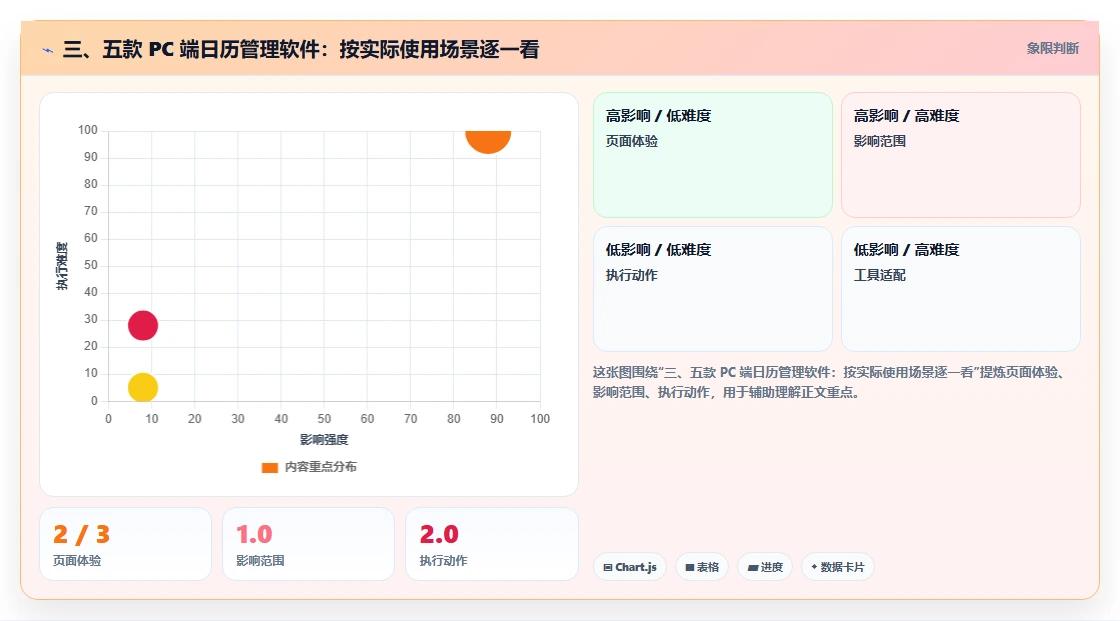The height and width of the screenshot is (621, 1120).
Task: Click the value 2 / 3
Action: tap(81, 535)
